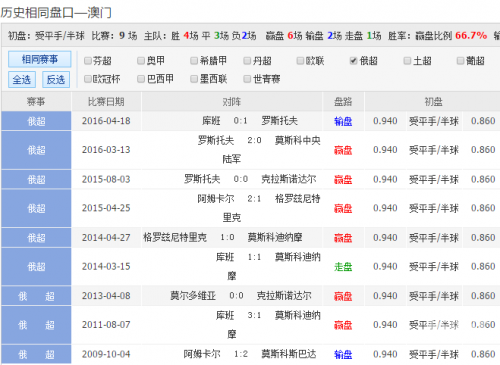
Task: Click the 1:2 score in 2009-10-04 row
Action: click(x=240, y=354)
